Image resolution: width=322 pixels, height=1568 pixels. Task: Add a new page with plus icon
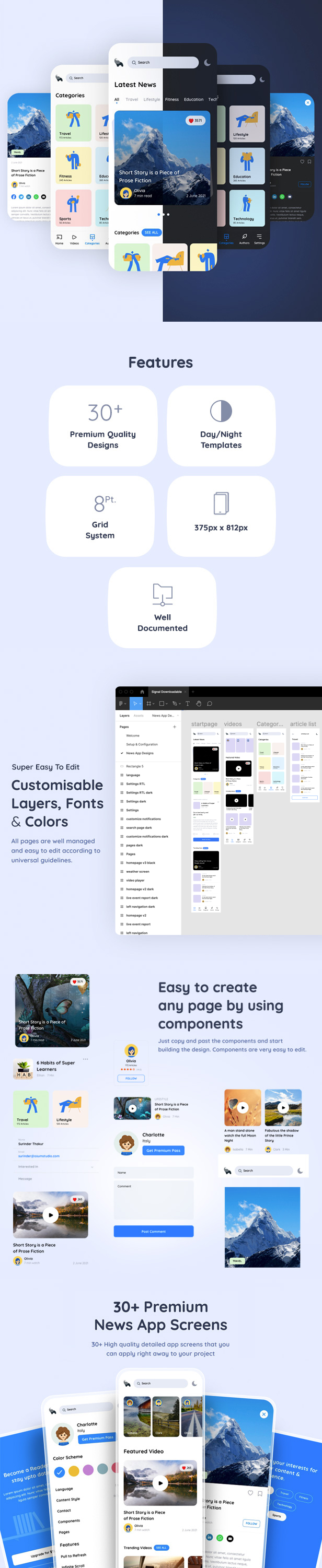174,727
